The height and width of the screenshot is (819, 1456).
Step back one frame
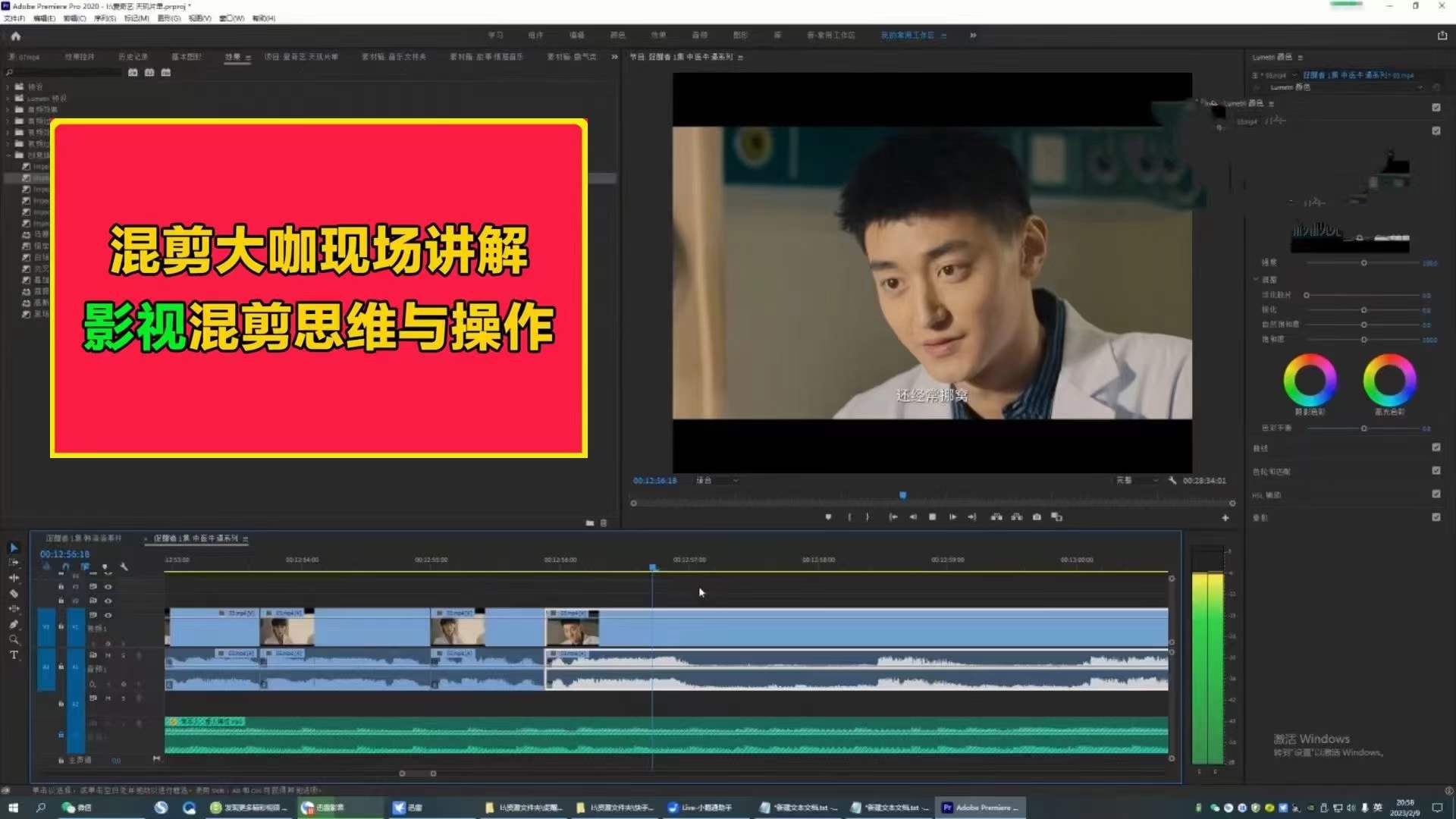click(x=913, y=517)
